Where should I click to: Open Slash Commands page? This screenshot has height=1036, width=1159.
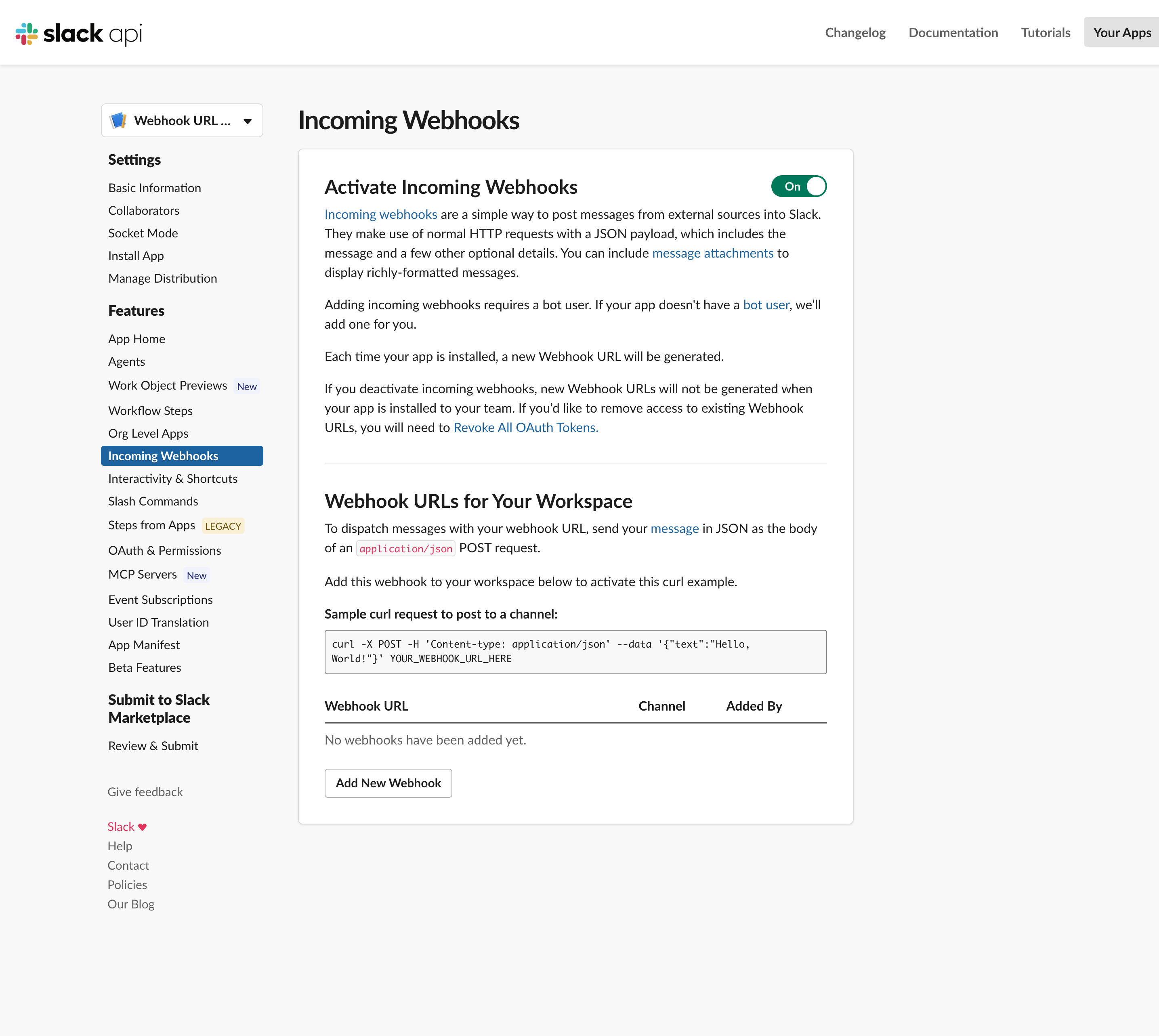[x=153, y=501]
